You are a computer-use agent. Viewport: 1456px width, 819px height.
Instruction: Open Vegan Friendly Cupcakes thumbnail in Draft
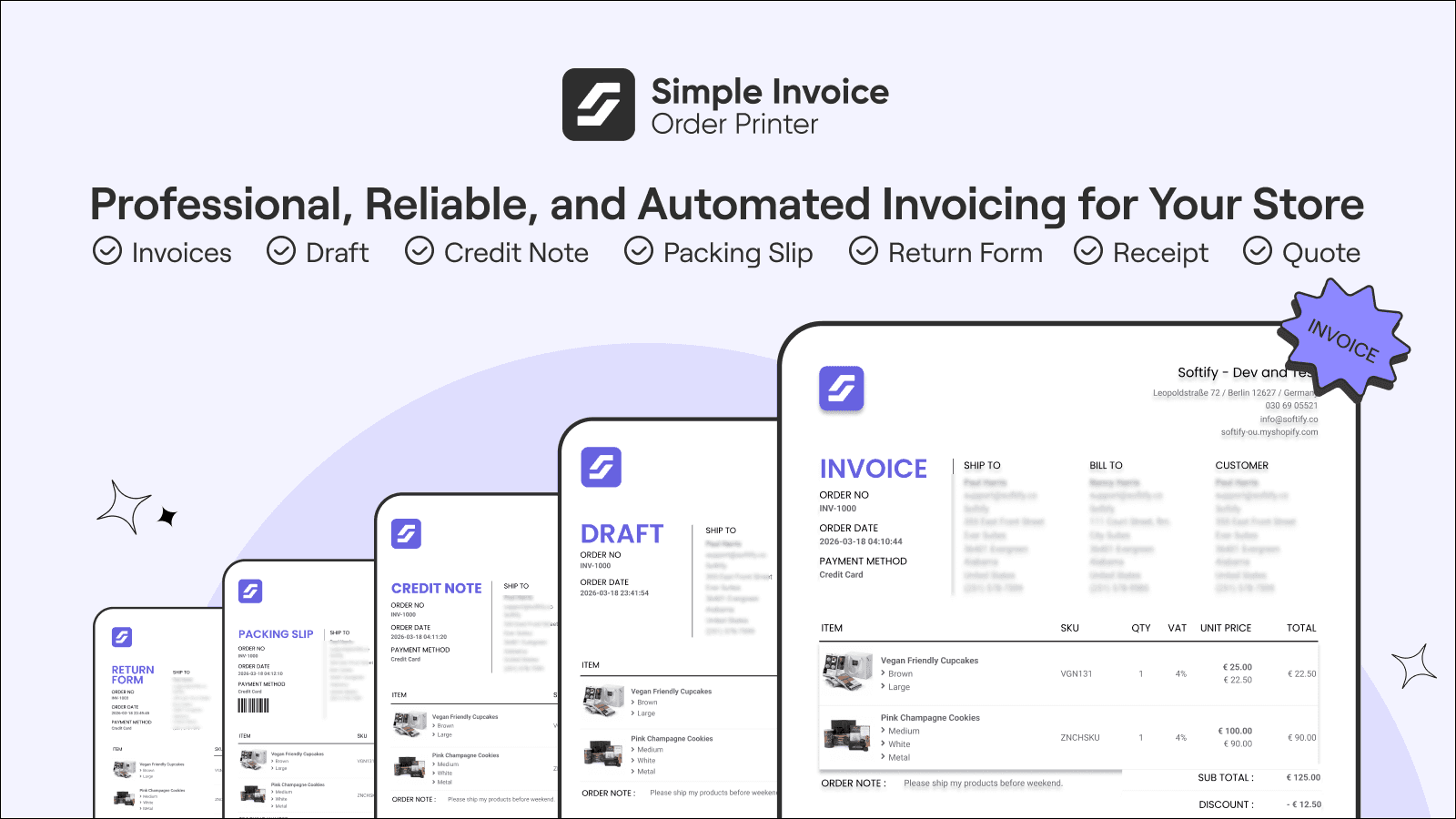[x=603, y=701]
